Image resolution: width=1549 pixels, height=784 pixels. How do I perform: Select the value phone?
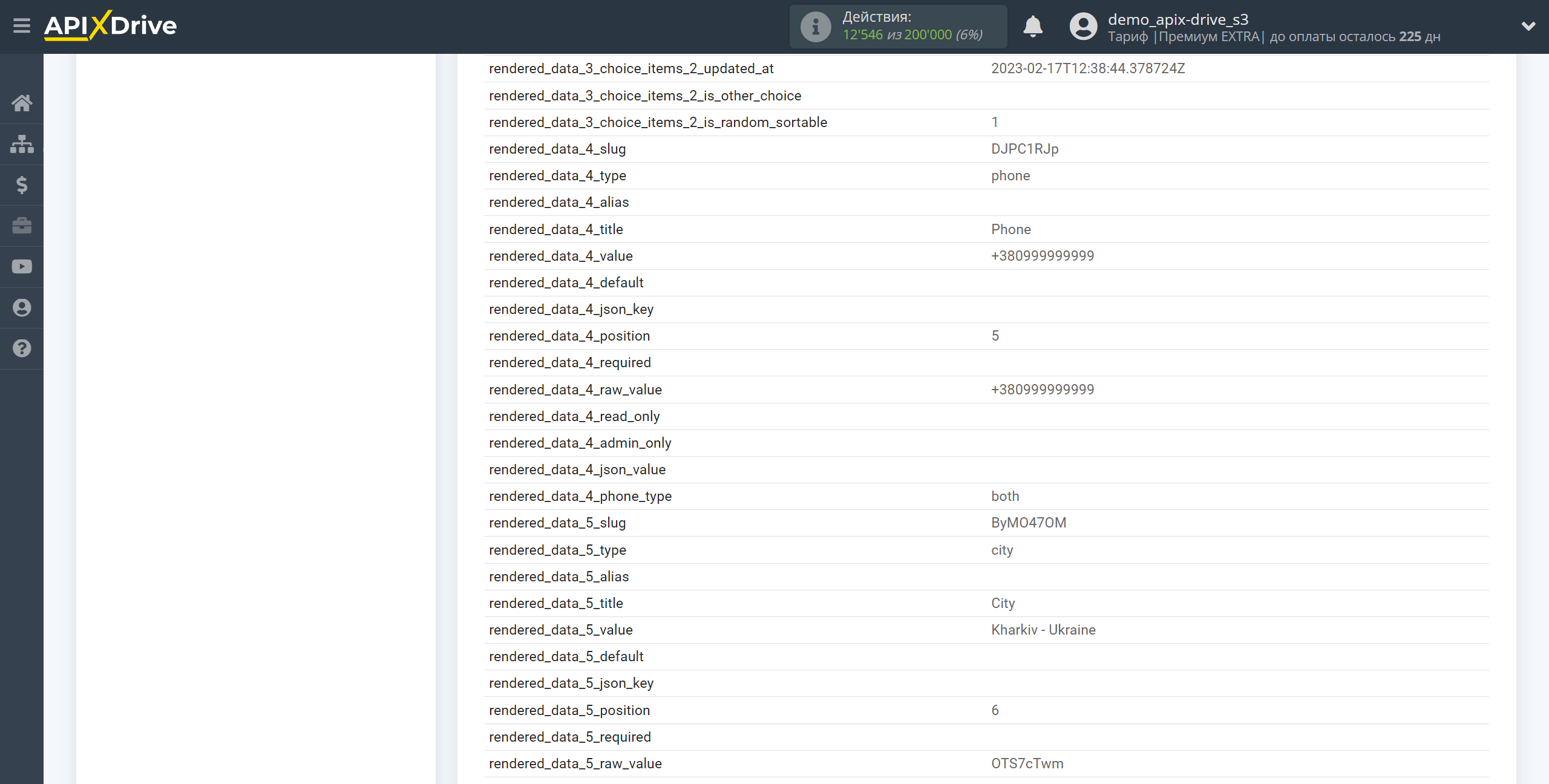click(x=1010, y=175)
